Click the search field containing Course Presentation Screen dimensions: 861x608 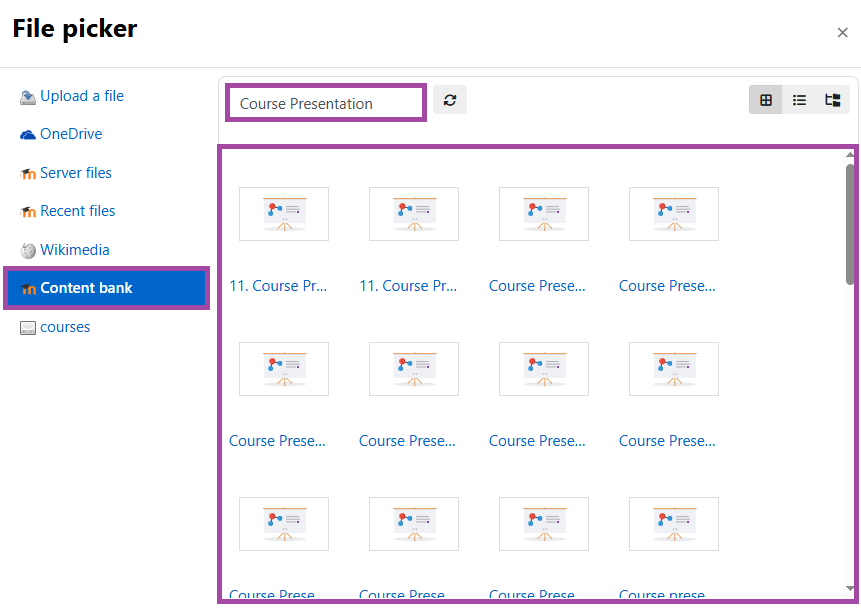(x=326, y=103)
